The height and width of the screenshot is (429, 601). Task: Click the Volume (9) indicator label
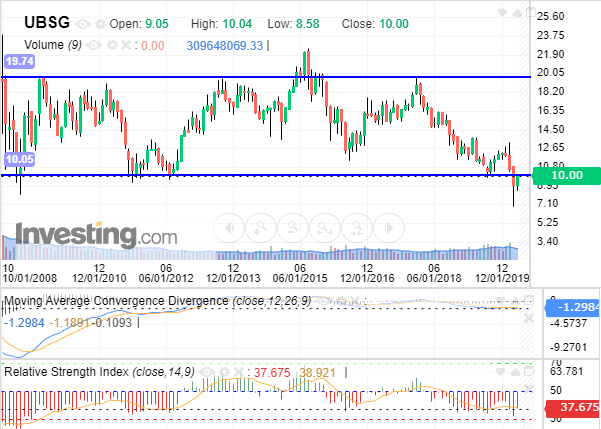pyautogui.click(x=53, y=45)
